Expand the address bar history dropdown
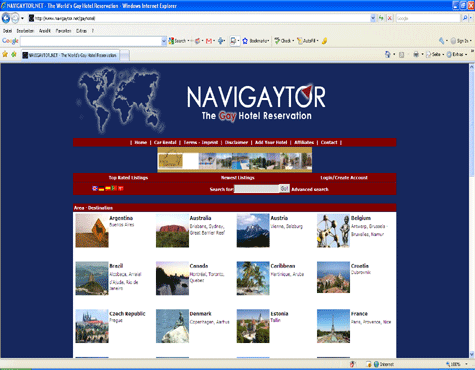 point(373,18)
